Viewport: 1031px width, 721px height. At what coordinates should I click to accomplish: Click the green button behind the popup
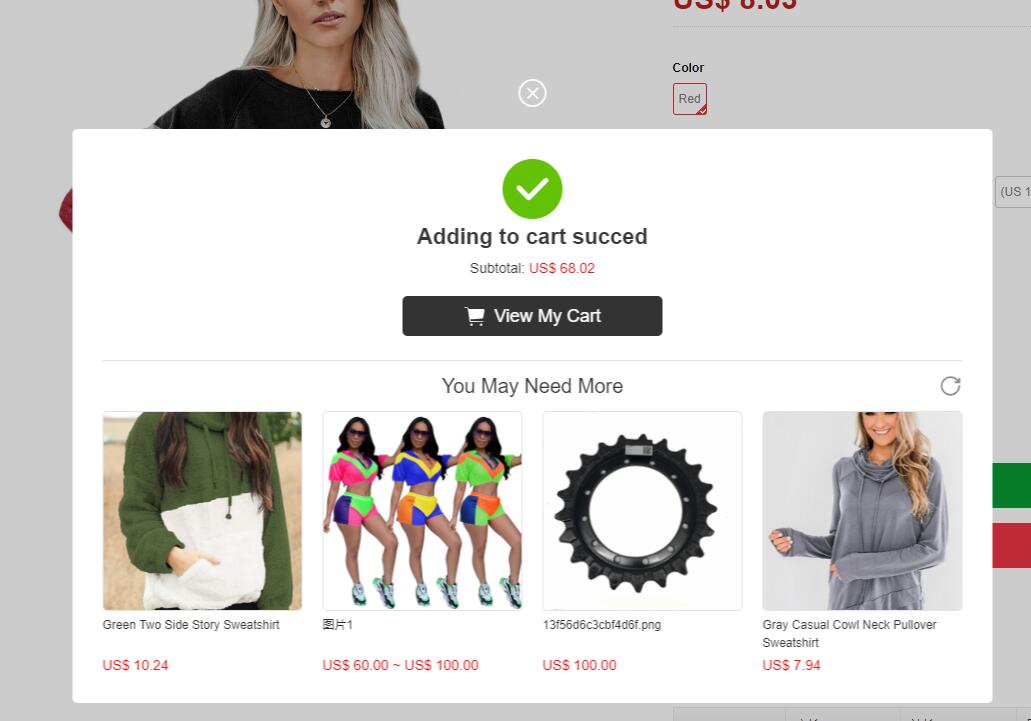click(x=1011, y=486)
